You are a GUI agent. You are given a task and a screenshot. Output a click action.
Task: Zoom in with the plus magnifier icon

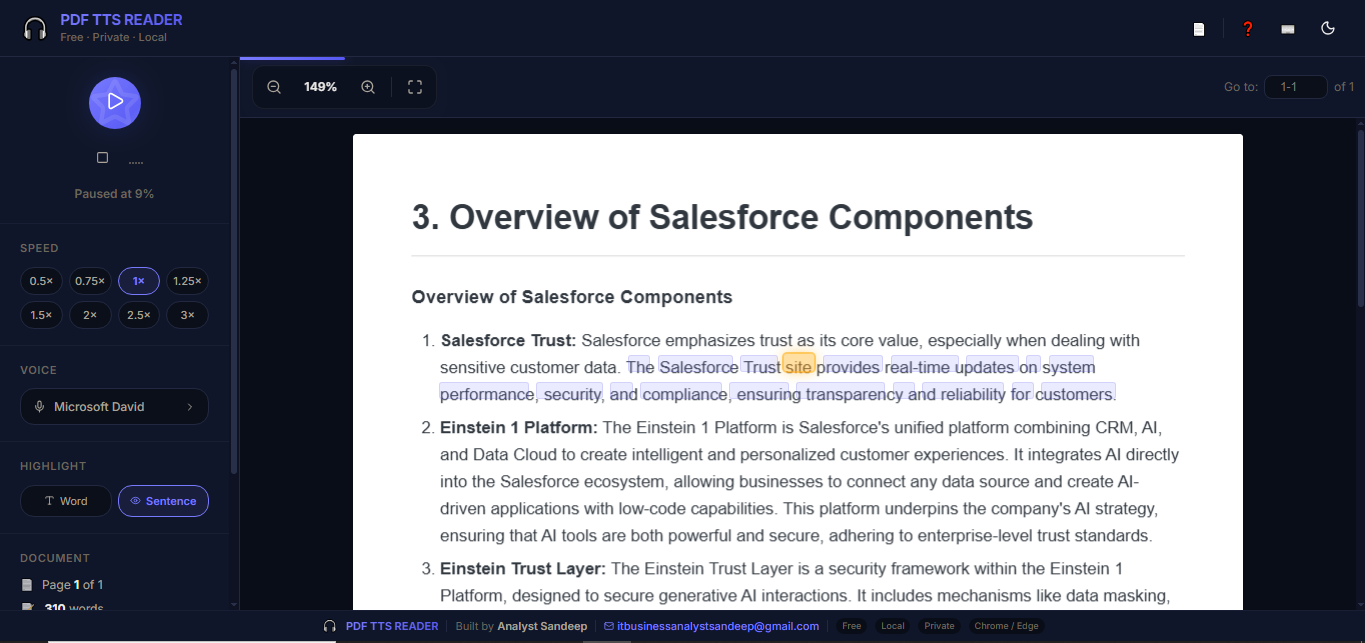click(x=368, y=87)
